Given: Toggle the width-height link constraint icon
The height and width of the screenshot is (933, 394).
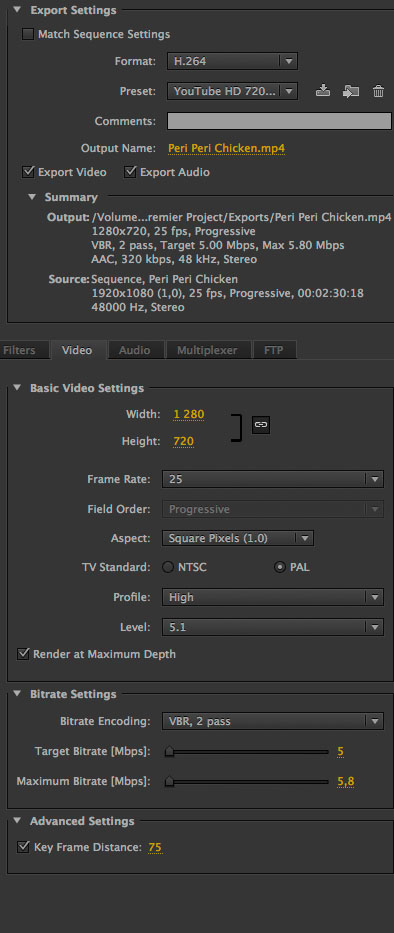Looking at the screenshot, I should pyautogui.click(x=261, y=424).
